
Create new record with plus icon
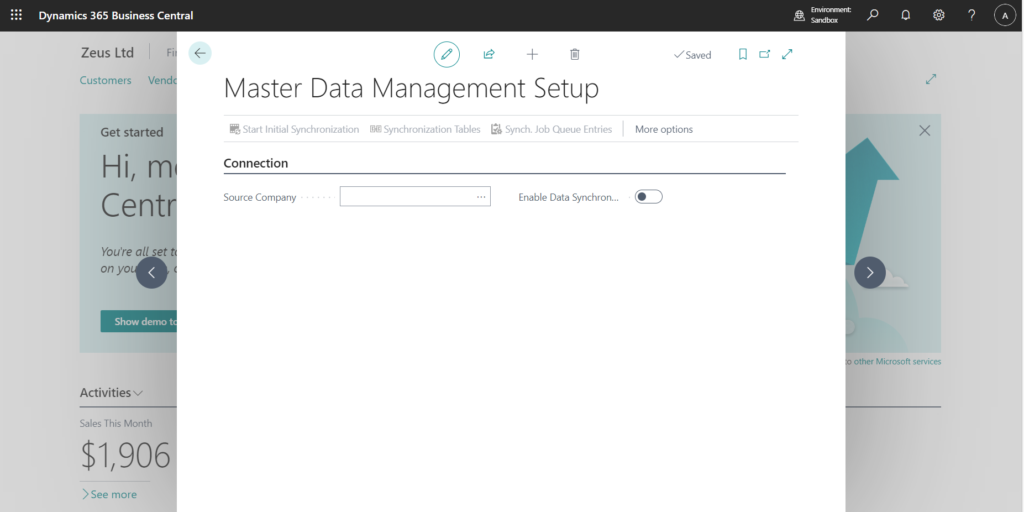pyautogui.click(x=532, y=54)
